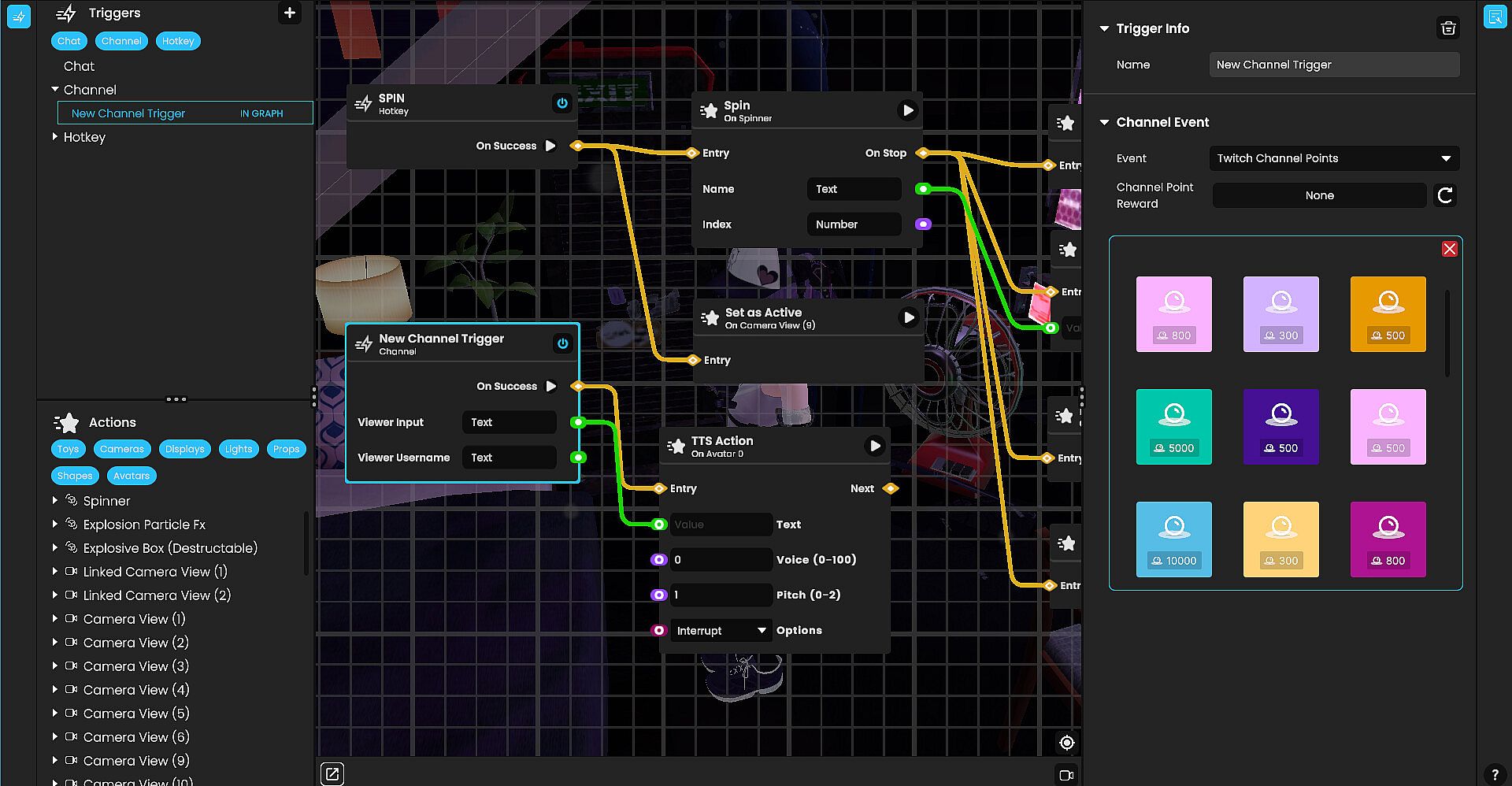Image resolution: width=1512 pixels, height=786 pixels.
Task: Toggle power on SPIN hotkey trigger node
Action: tap(561, 103)
